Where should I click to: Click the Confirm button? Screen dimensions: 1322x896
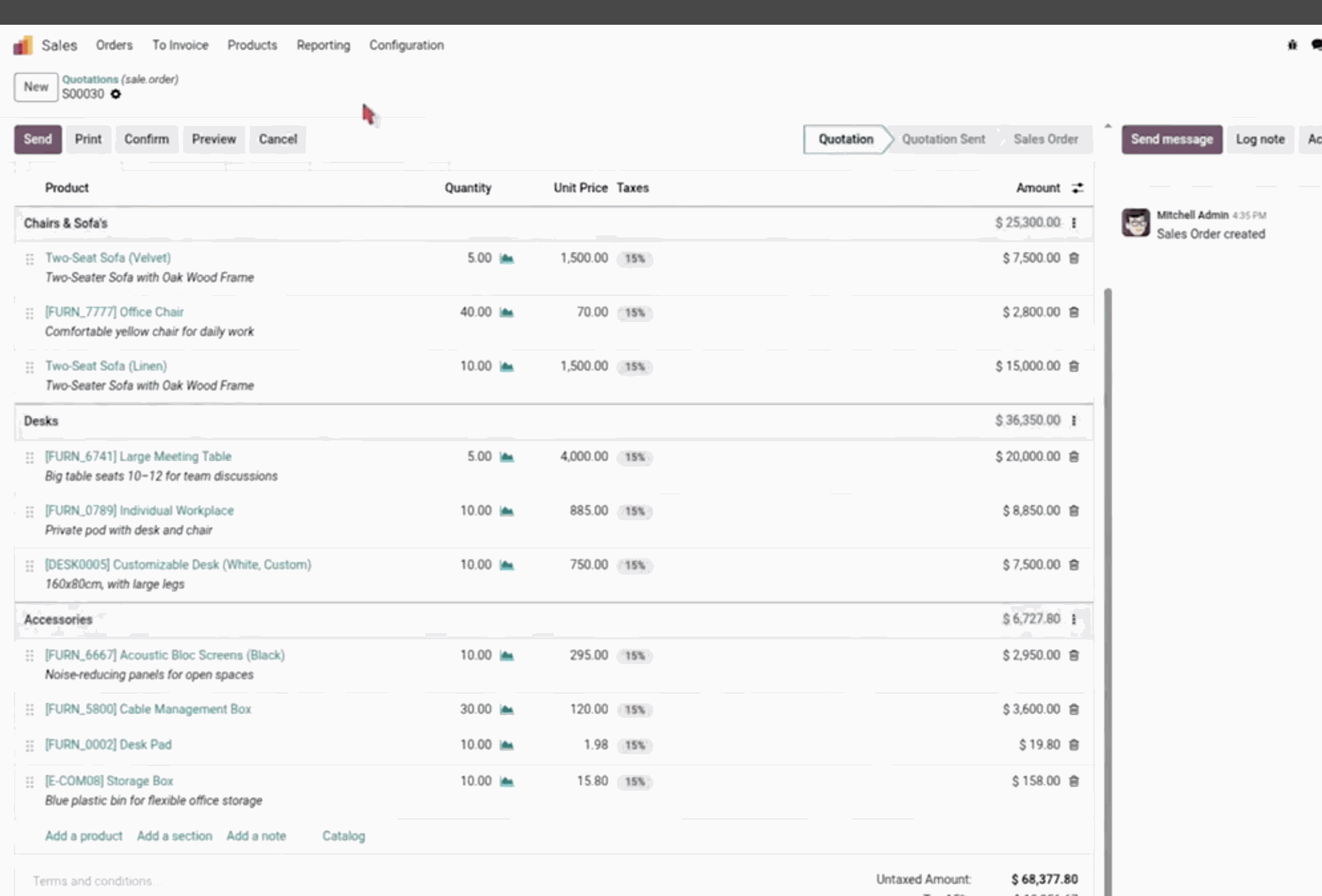tap(146, 139)
